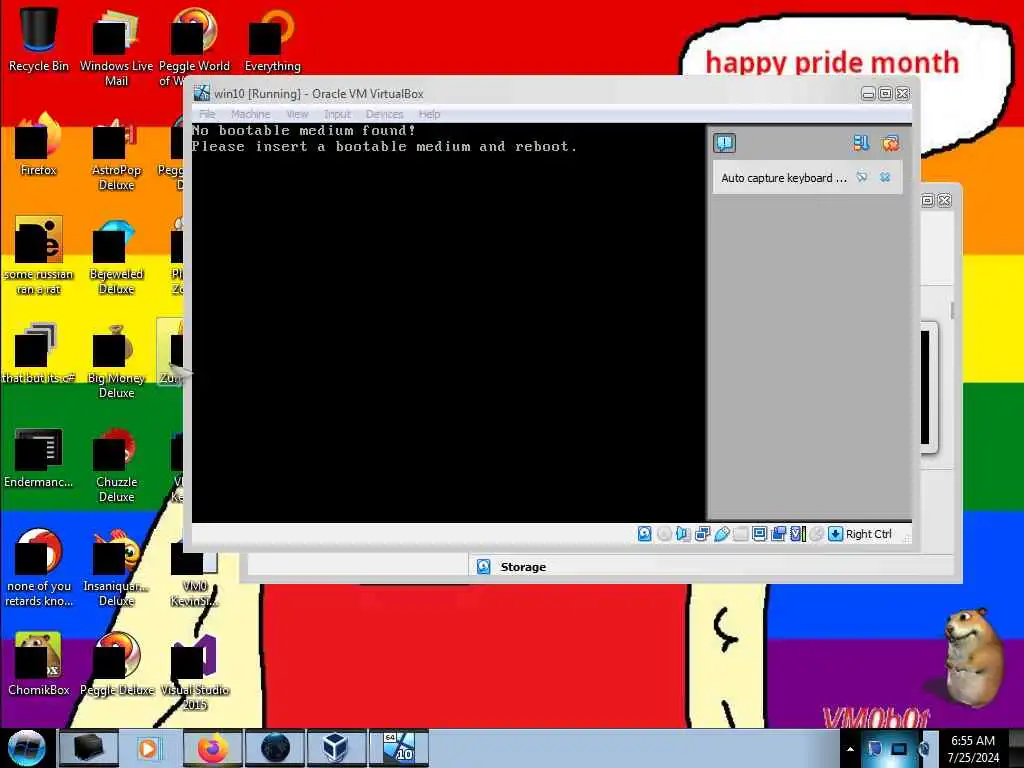Open the Windows Start button
The width and height of the screenshot is (1024, 768).
point(27,748)
